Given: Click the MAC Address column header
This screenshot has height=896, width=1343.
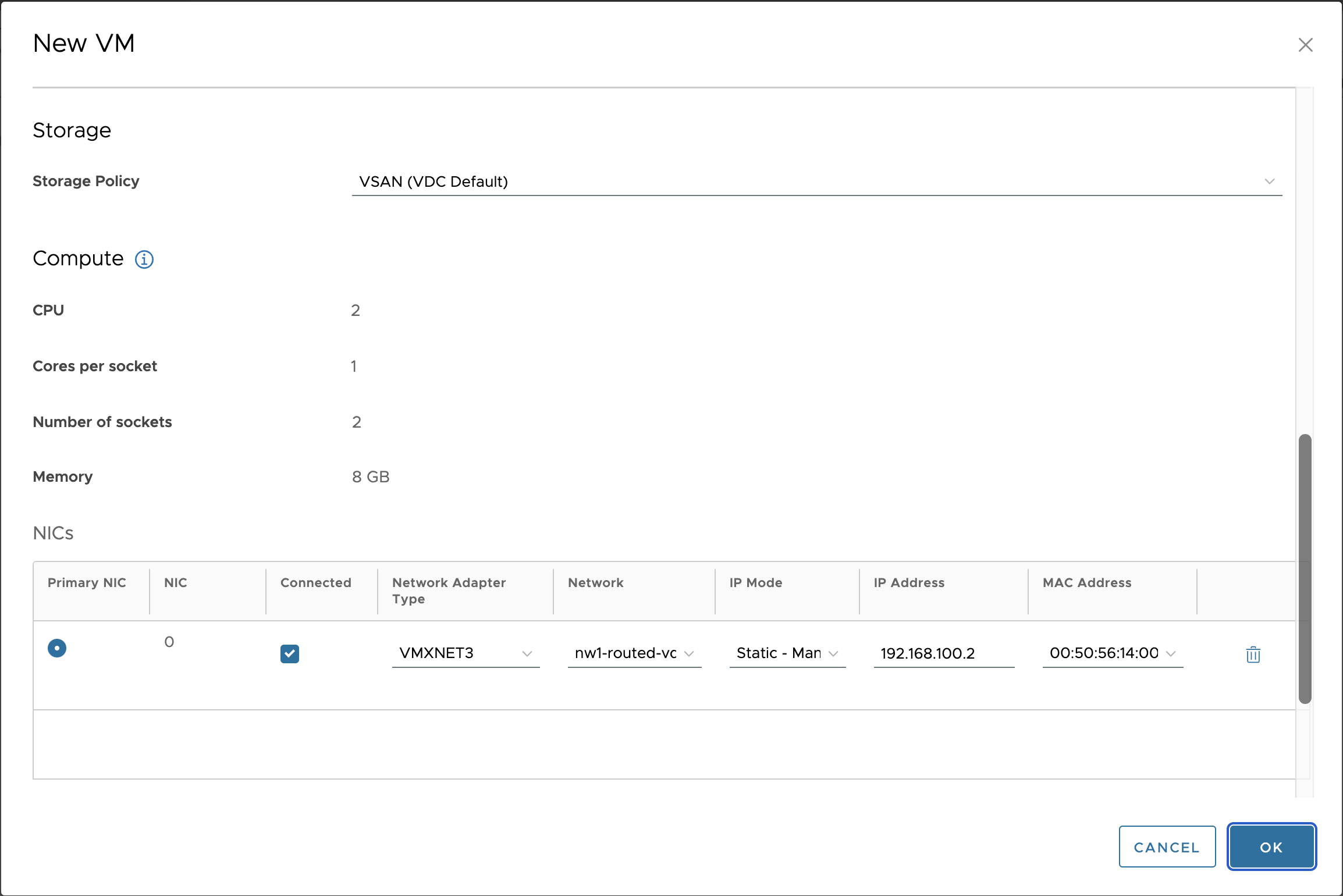Looking at the screenshot, I should [x=1086, y=582].
